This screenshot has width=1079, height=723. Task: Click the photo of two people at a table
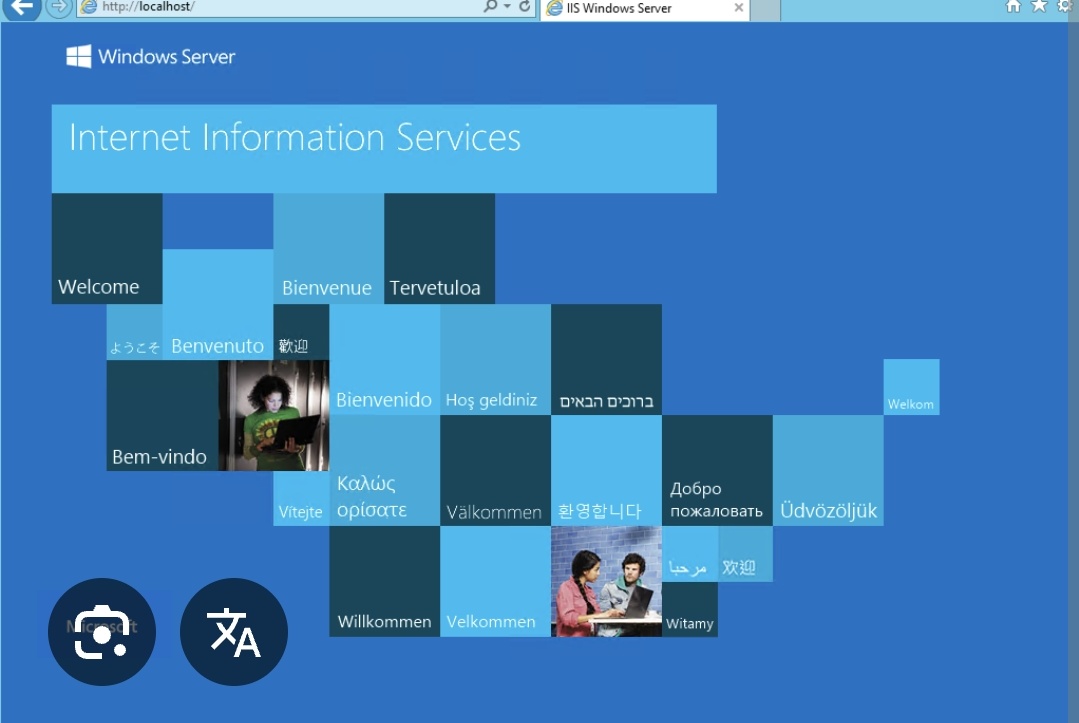point(606,581)
